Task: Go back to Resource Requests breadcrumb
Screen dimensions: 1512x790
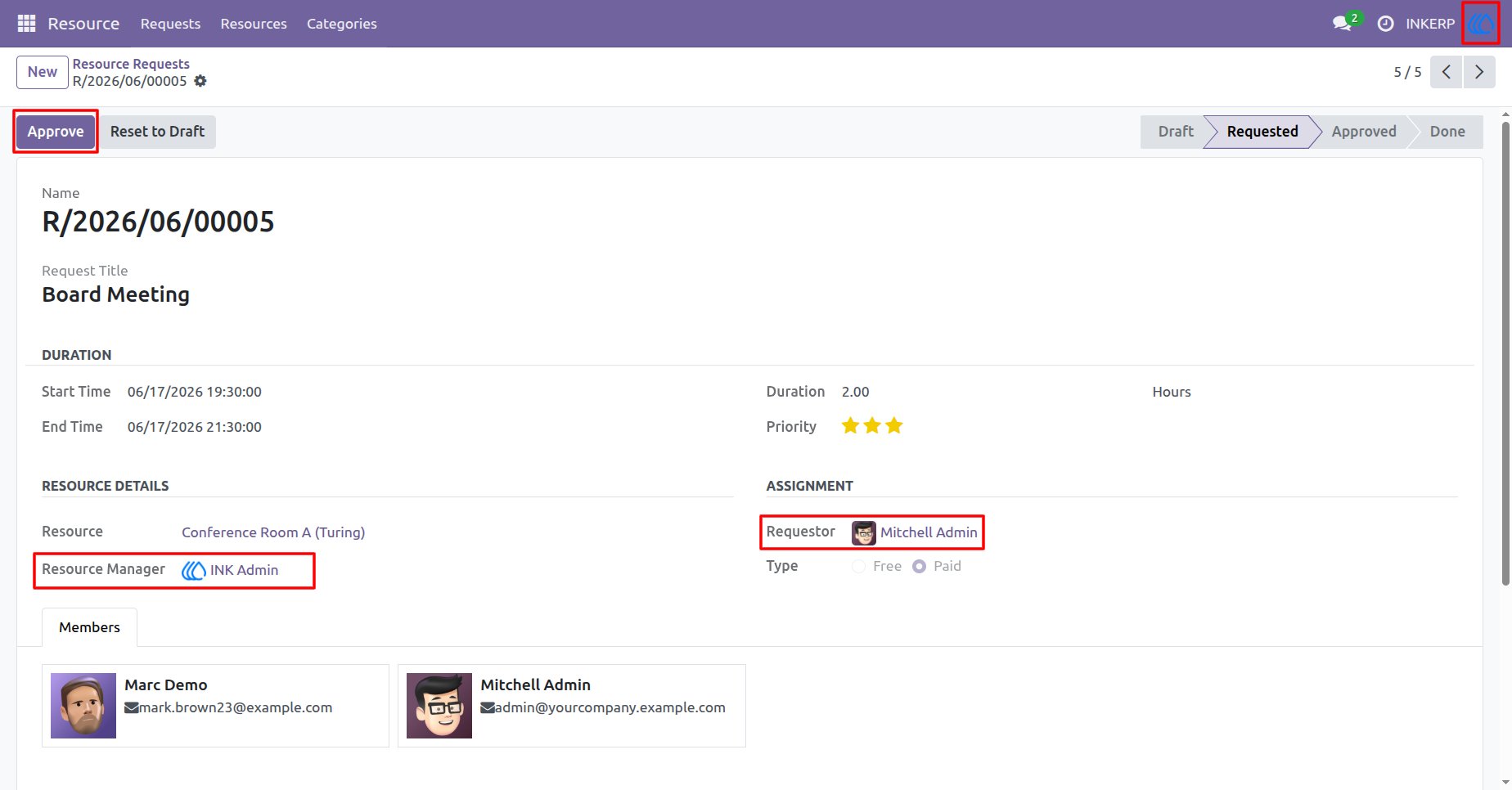Action: (131, 64)
